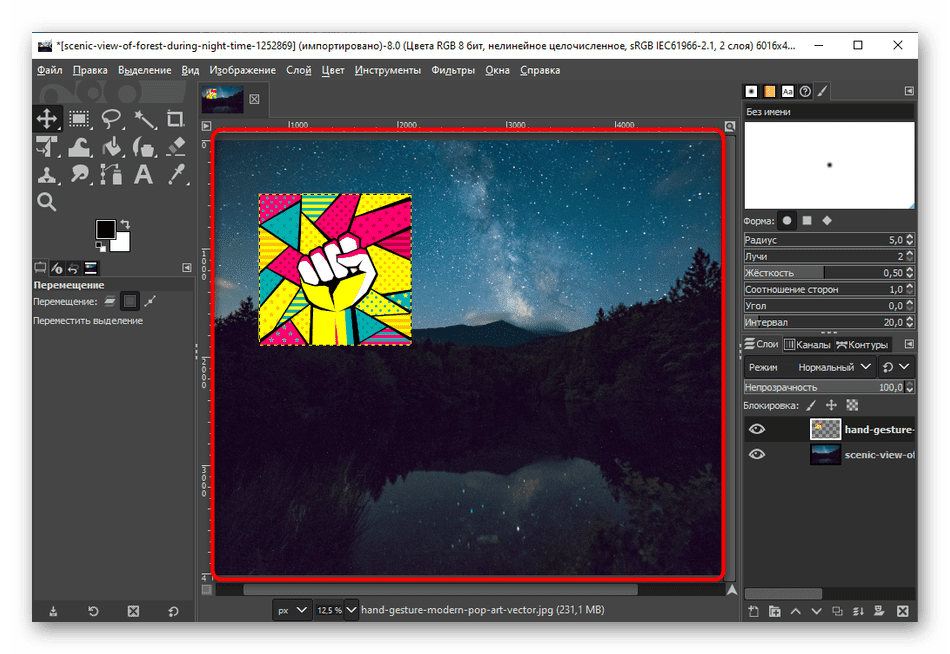Viewport: 950px width, 654px height.
Task: Click the foreground black color swatch
Action: 105,230
